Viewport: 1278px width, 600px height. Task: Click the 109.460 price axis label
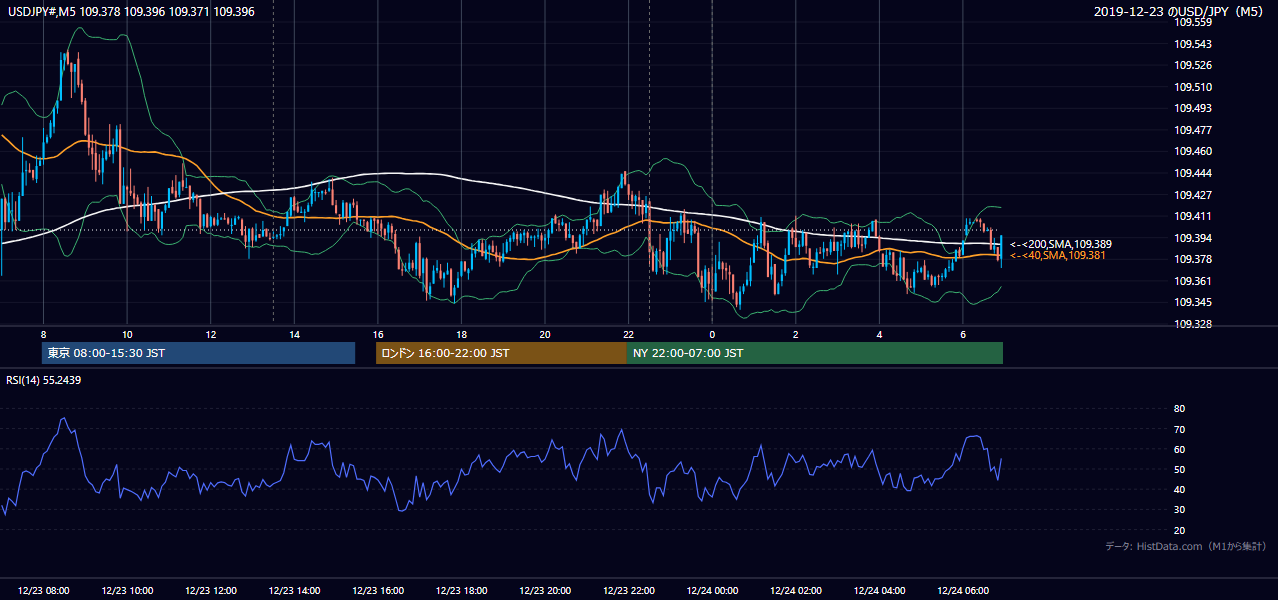pos(1193,151)
